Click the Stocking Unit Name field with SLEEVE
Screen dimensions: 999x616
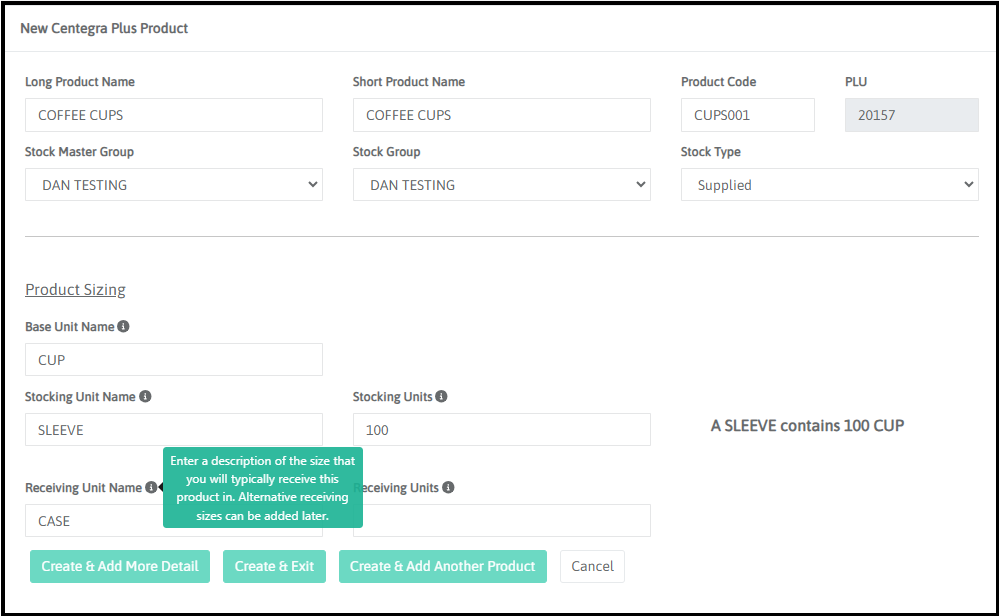pyautogui.click(x=174, y=430)
